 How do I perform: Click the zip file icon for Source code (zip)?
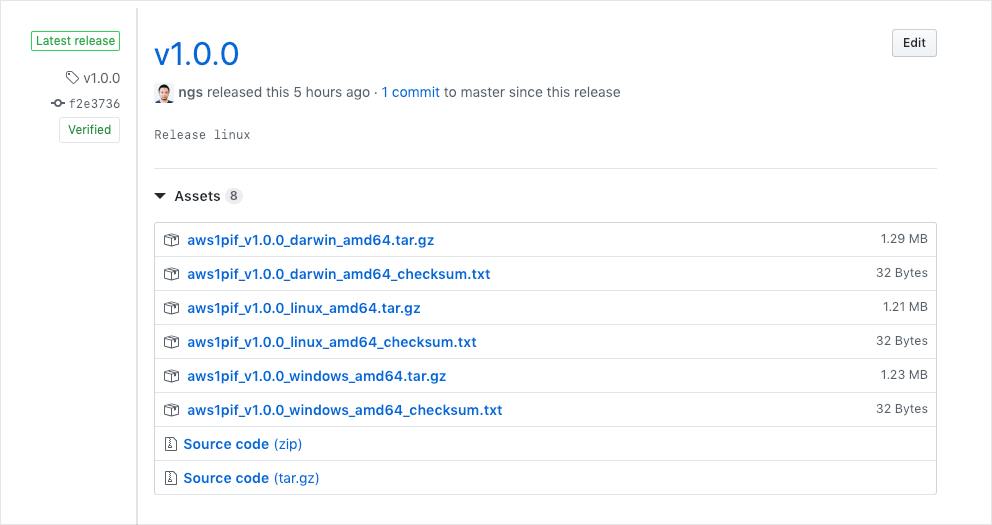(171, 444)
